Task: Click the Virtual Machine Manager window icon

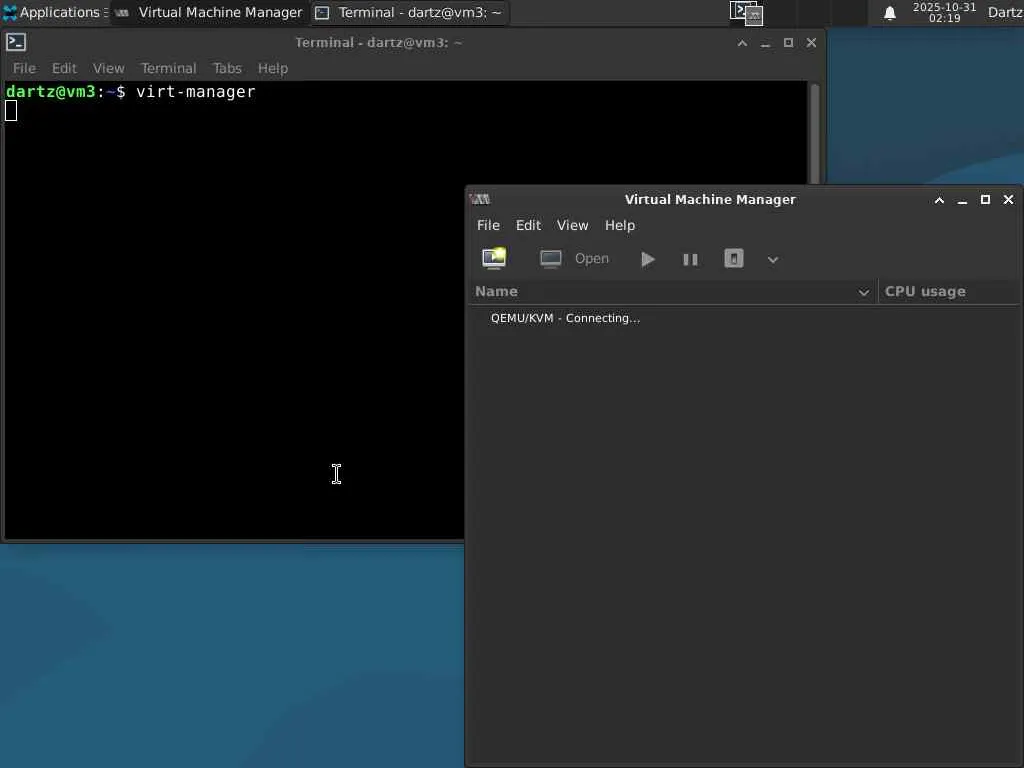Action: [480, 199]
